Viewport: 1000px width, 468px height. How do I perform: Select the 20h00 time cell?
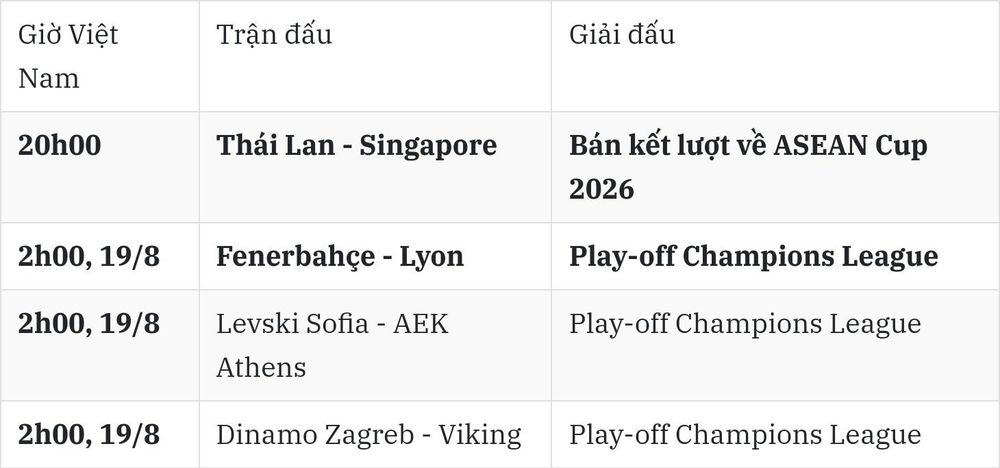point(99,167)
